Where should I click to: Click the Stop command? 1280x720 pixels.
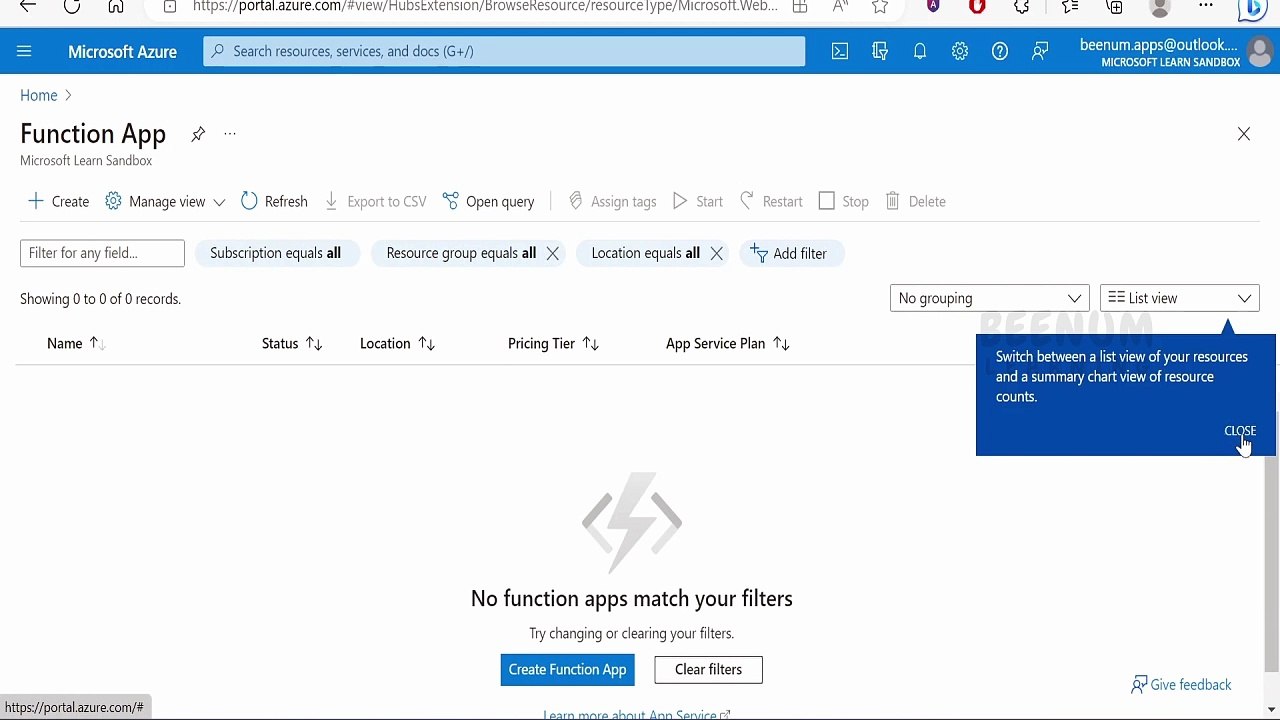[844, 201]
